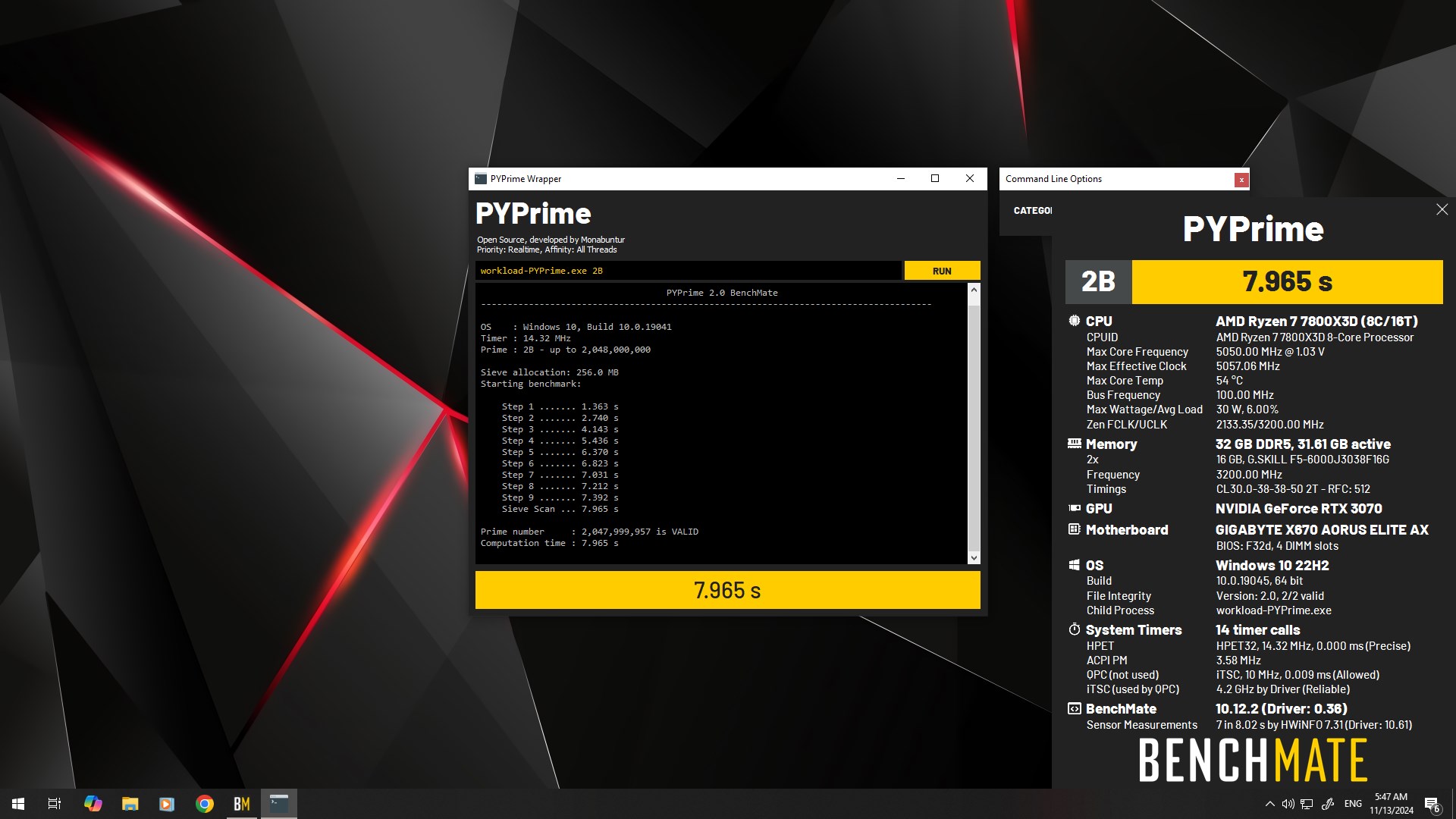Click the GPU card icon in BenchMate panel
Screen dimensions: 1456x819
(1074, 508)
